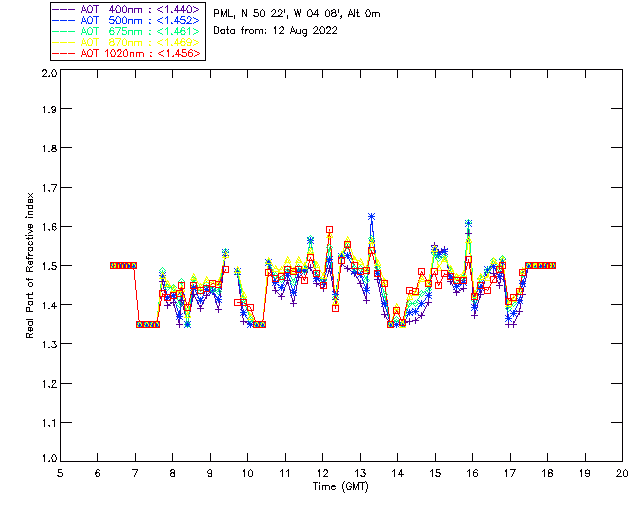Image resolution: width=640 pixels, height=512 pixels.
Task: Click the x-axis time label 10
Action: (x=248, y=473)
